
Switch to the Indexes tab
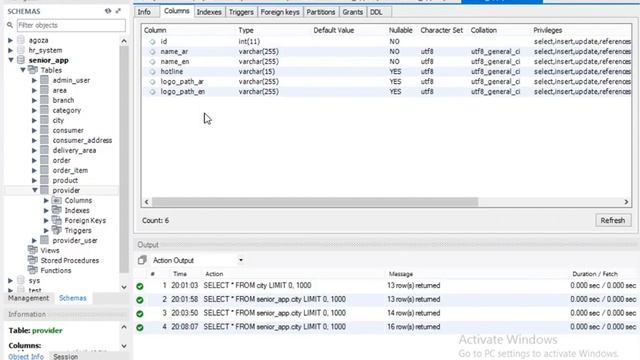pos(209,12)
